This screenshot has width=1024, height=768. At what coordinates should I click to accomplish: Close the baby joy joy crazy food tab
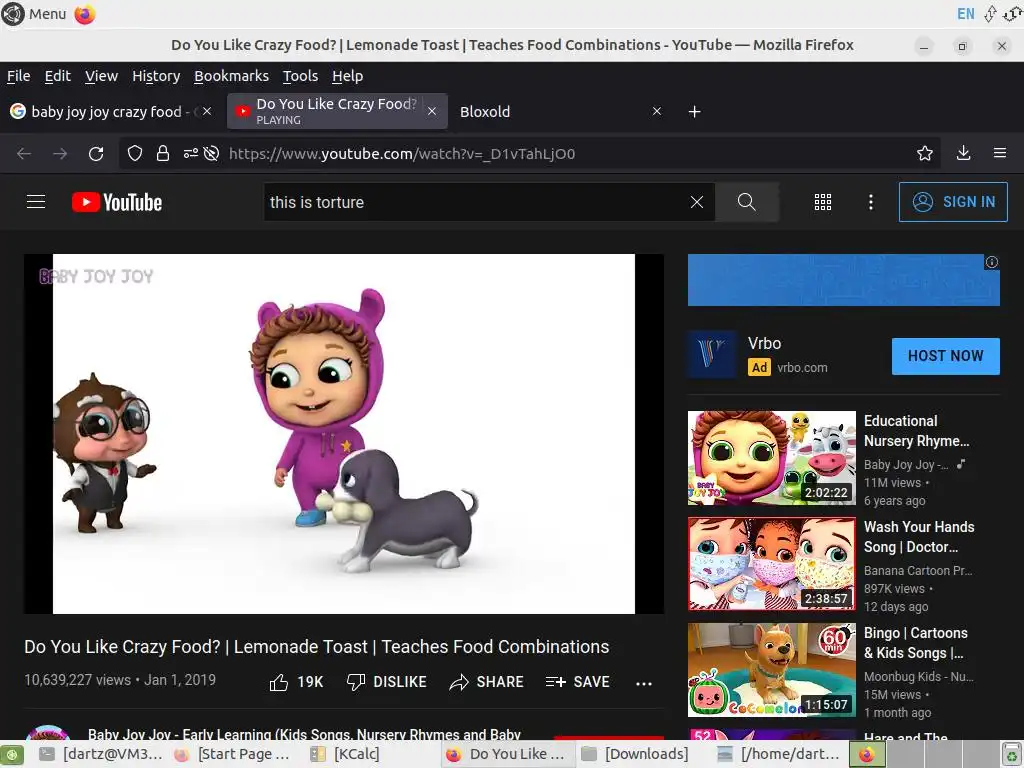207,112
